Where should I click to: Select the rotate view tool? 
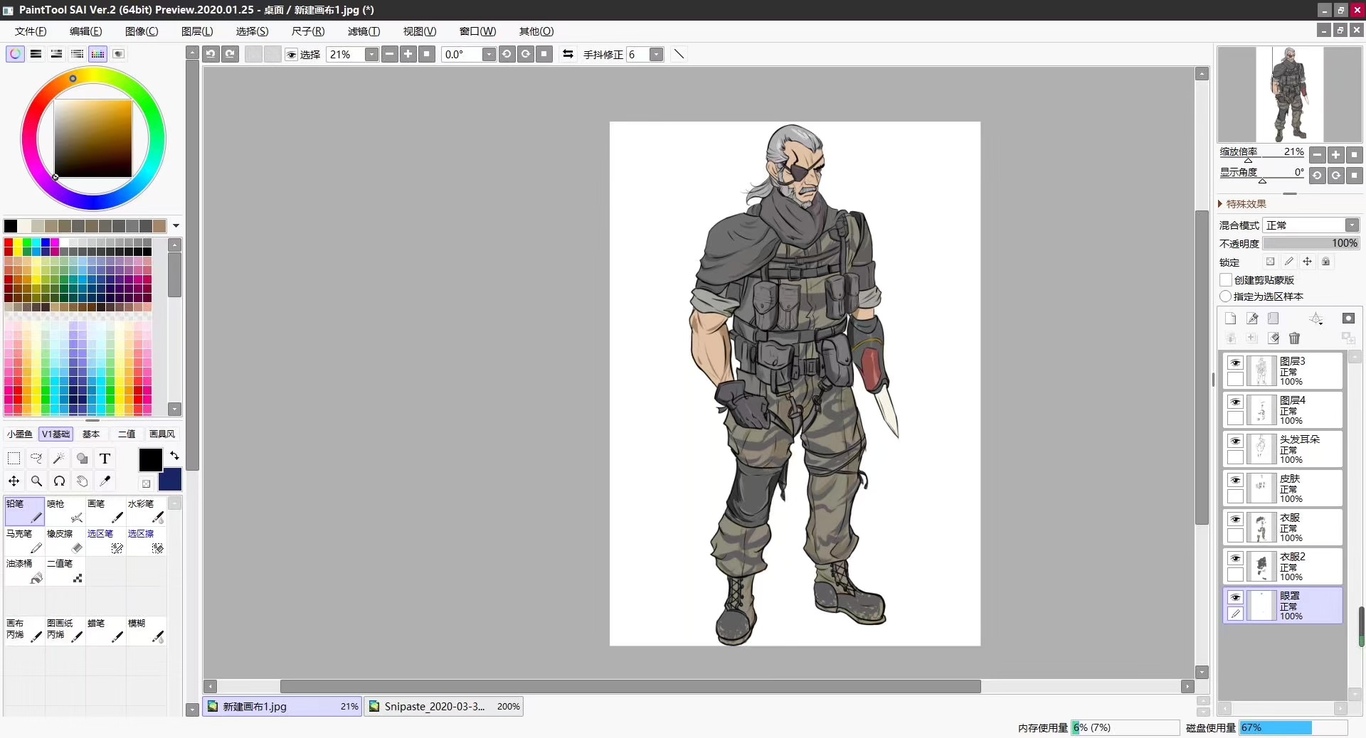pos(59,481)
